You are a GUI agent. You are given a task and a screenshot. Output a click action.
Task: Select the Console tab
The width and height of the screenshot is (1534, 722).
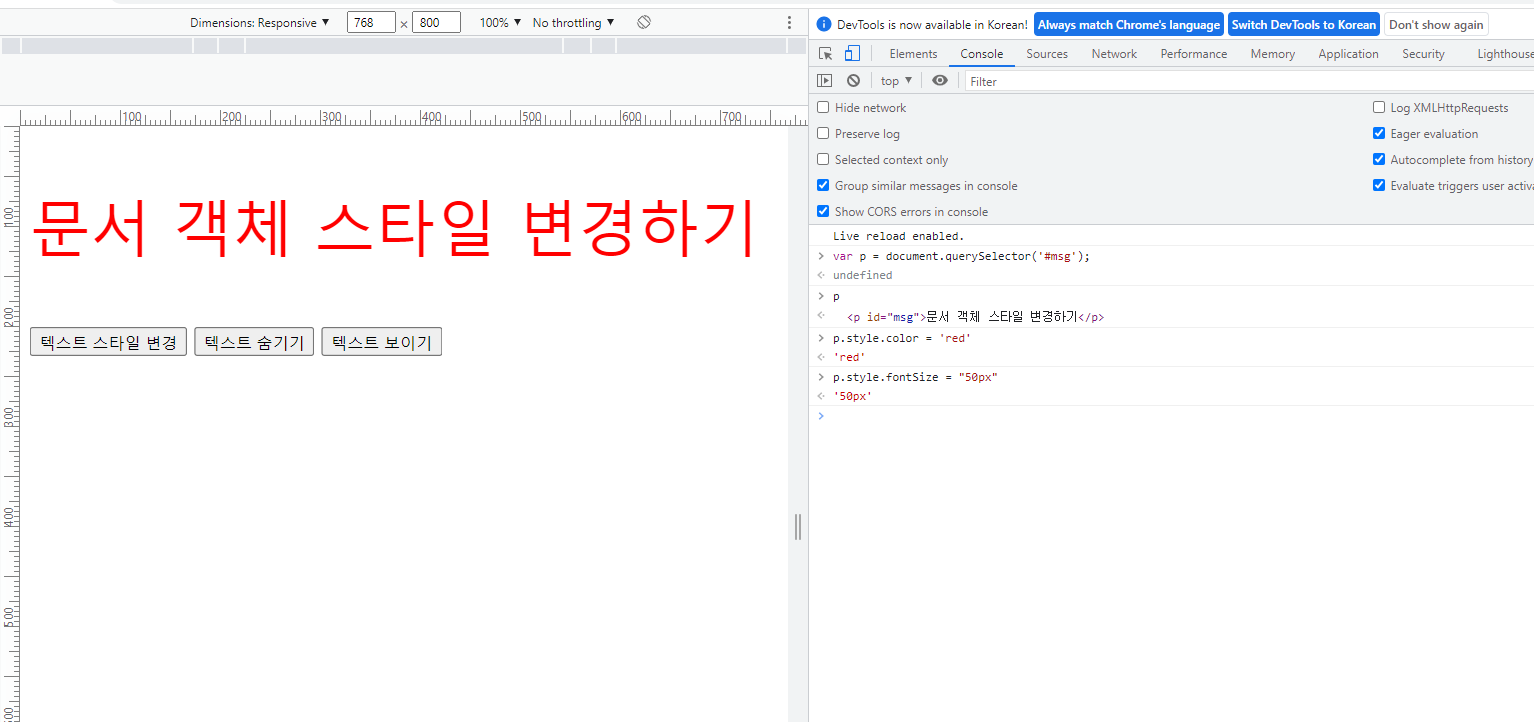(981, 54)
